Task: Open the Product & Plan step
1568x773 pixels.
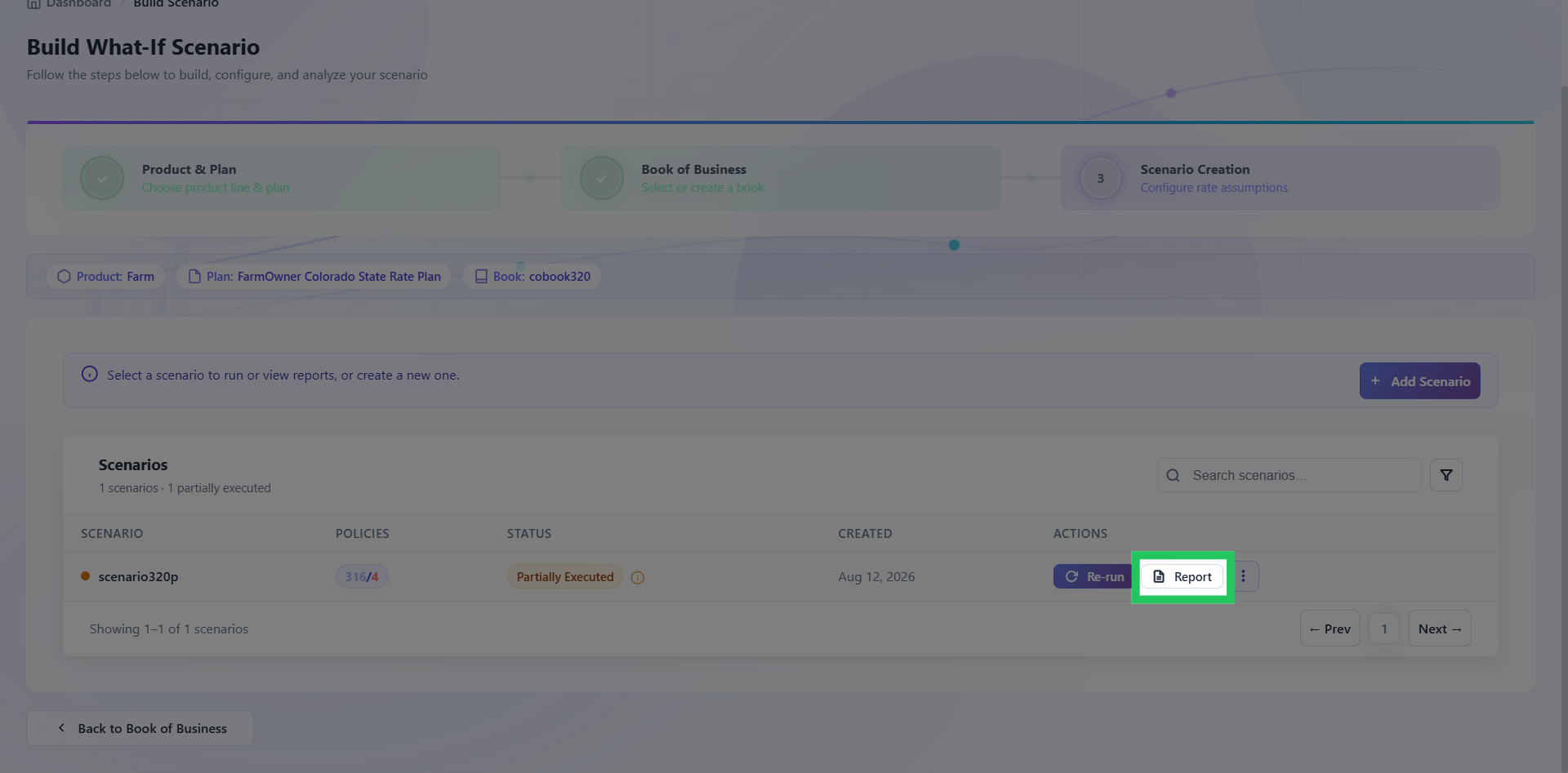Action: click(x=282, y=178)
